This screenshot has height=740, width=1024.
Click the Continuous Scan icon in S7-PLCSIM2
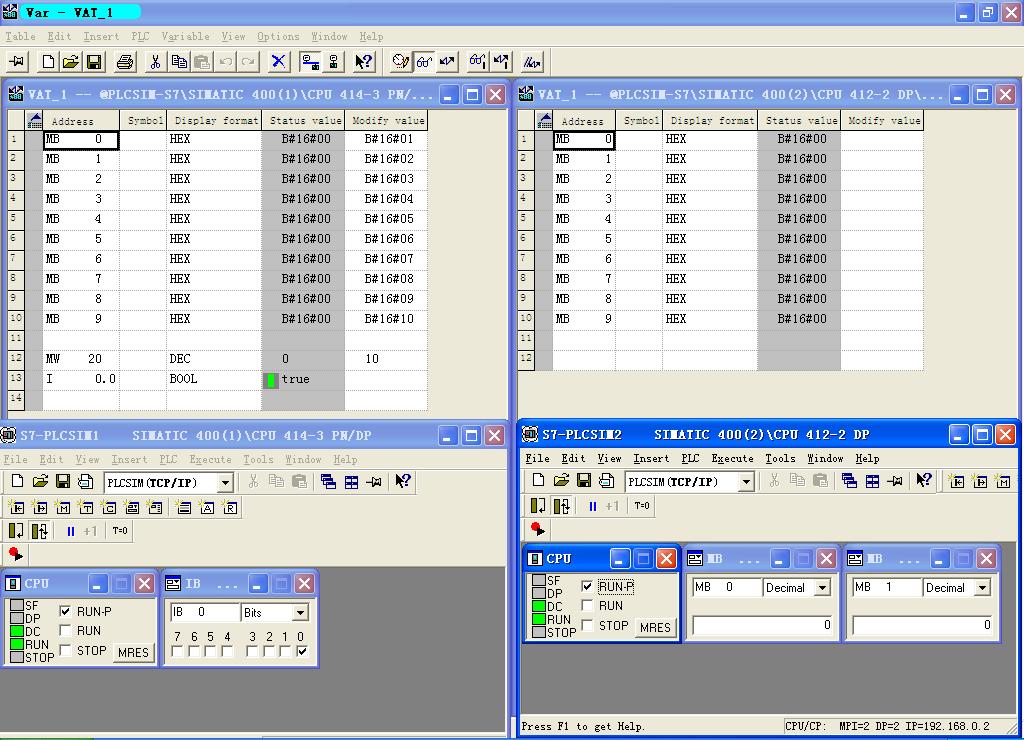(x=561, y=506)
